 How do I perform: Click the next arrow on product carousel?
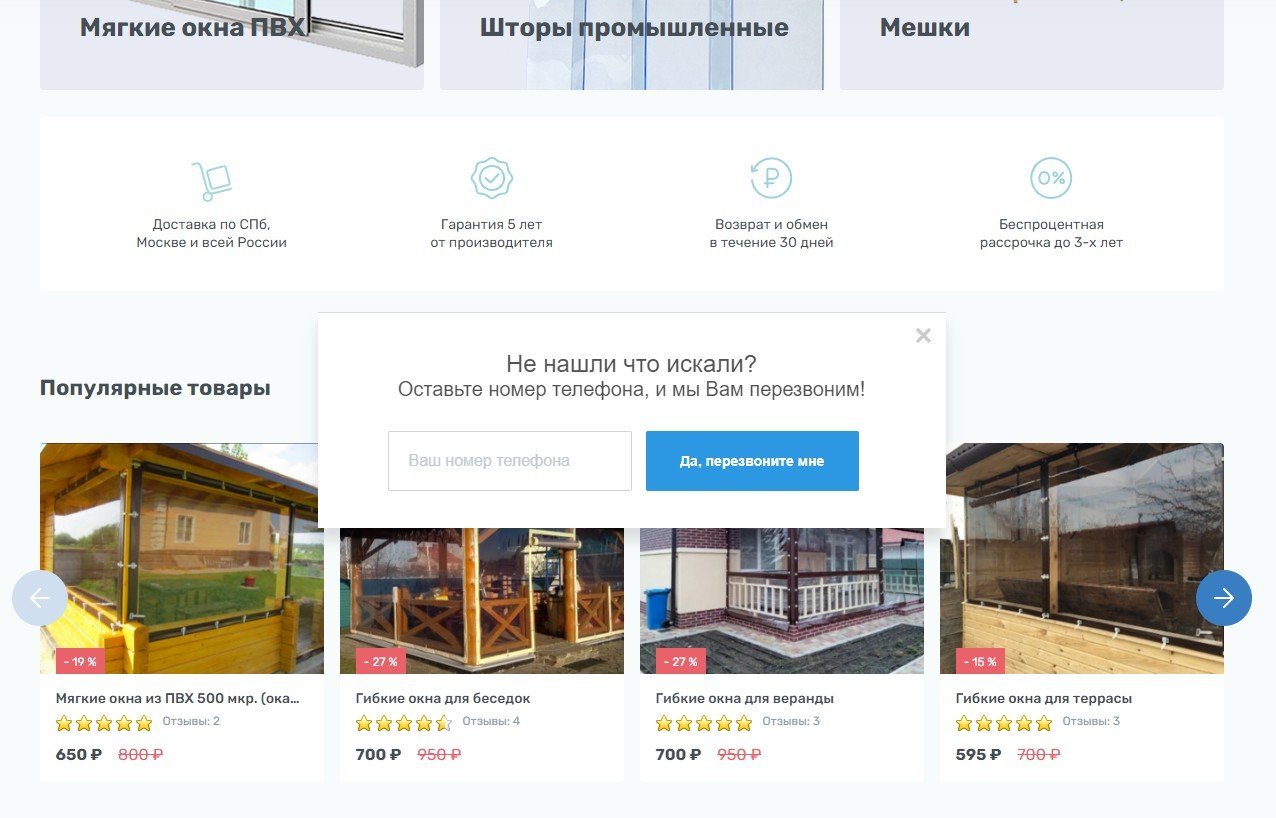point(1224,598)
